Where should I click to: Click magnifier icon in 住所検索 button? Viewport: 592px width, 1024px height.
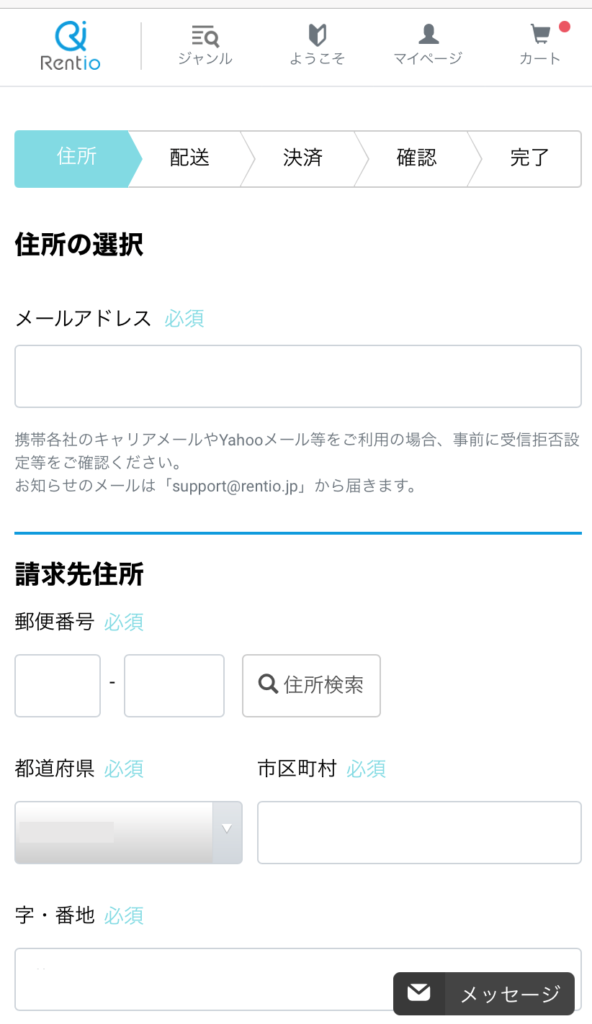(268, 684)
